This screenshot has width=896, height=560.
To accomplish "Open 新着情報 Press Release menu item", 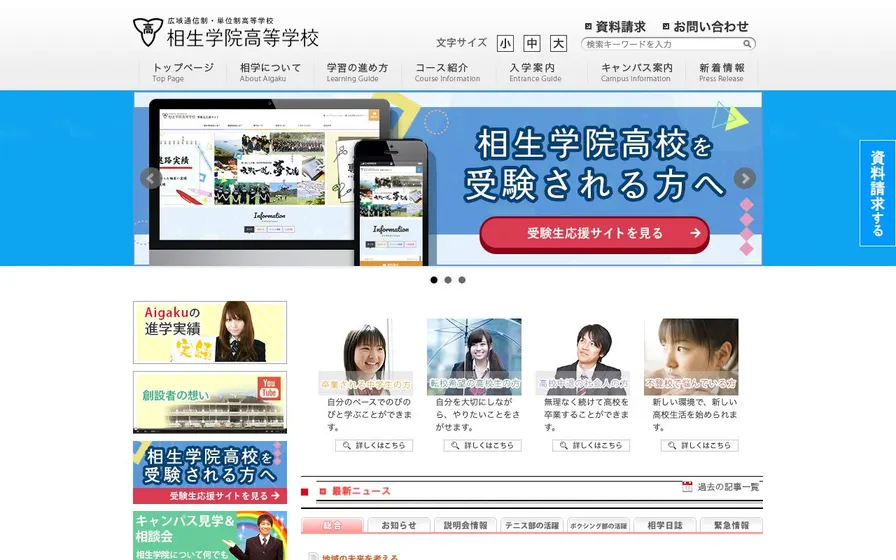I will pyautogui.click(x=721, y=73).
